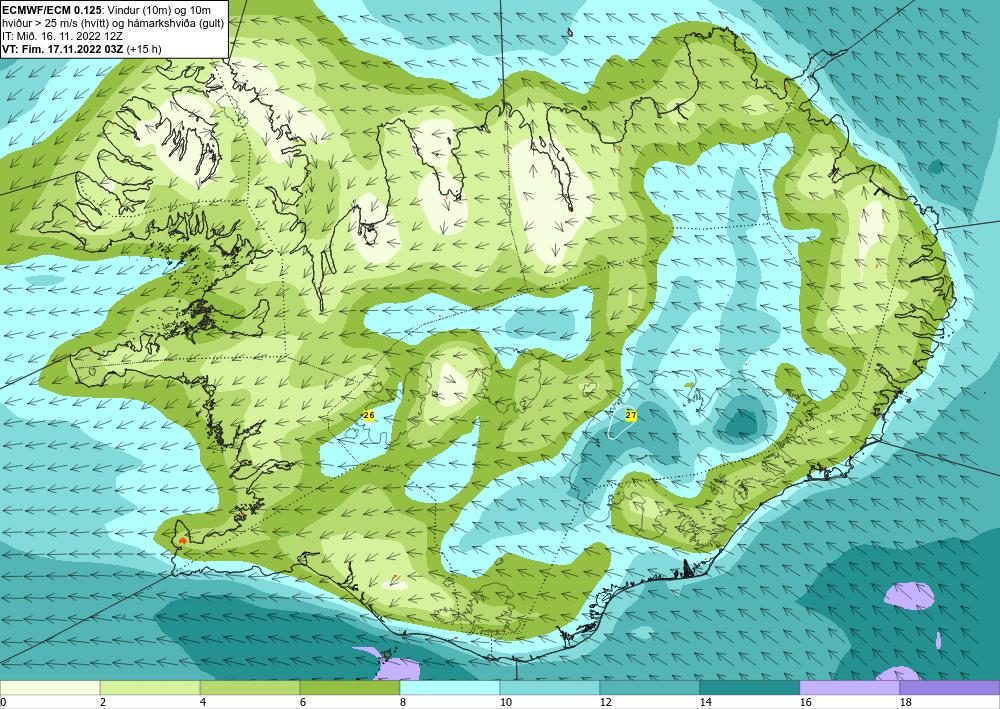Screen dimensions: 1000x709
Task: Click the white gust contour beside marker 27
Action: point(622,423)
